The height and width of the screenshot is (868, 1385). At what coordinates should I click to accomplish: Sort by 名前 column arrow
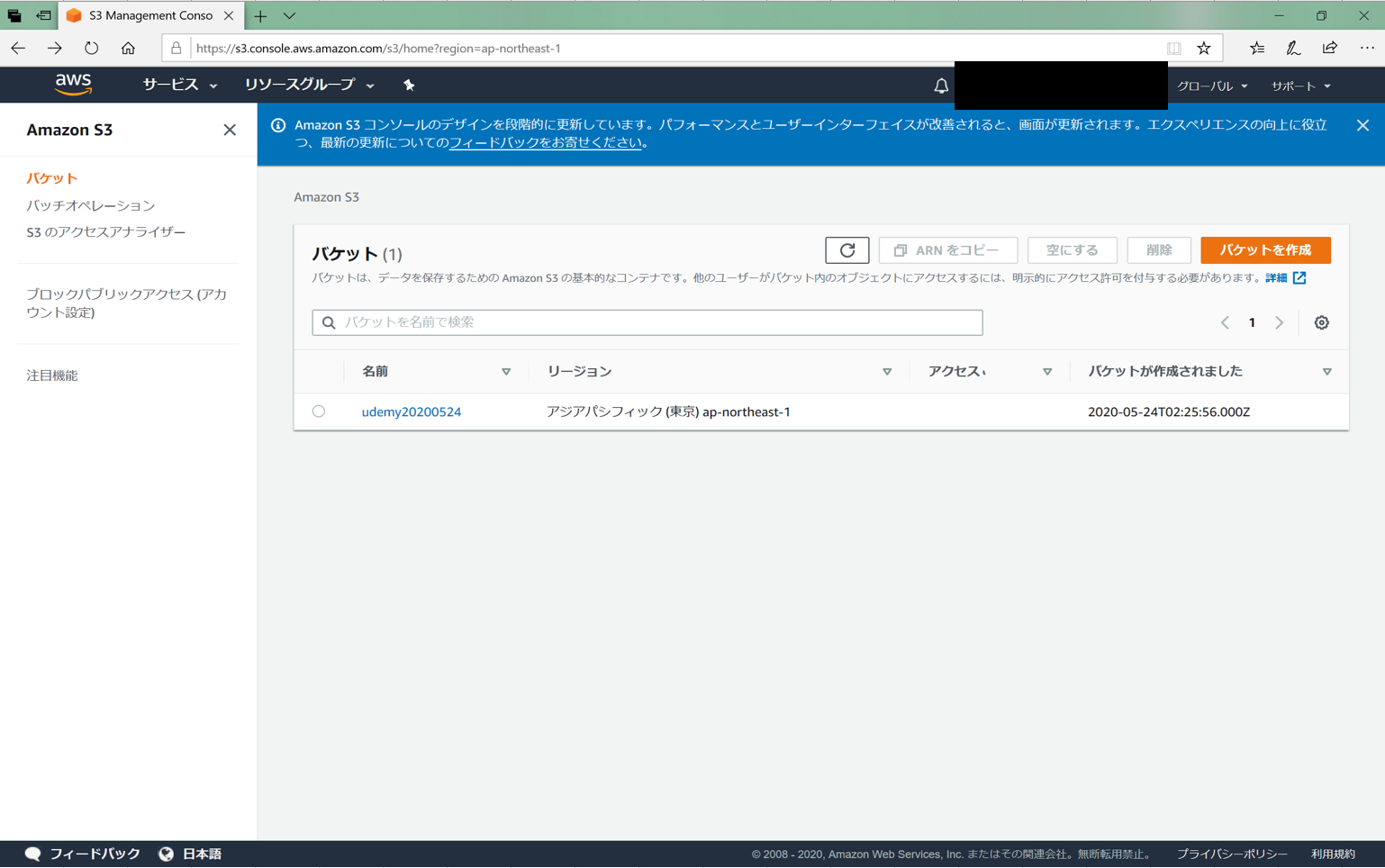click(506, 372)
